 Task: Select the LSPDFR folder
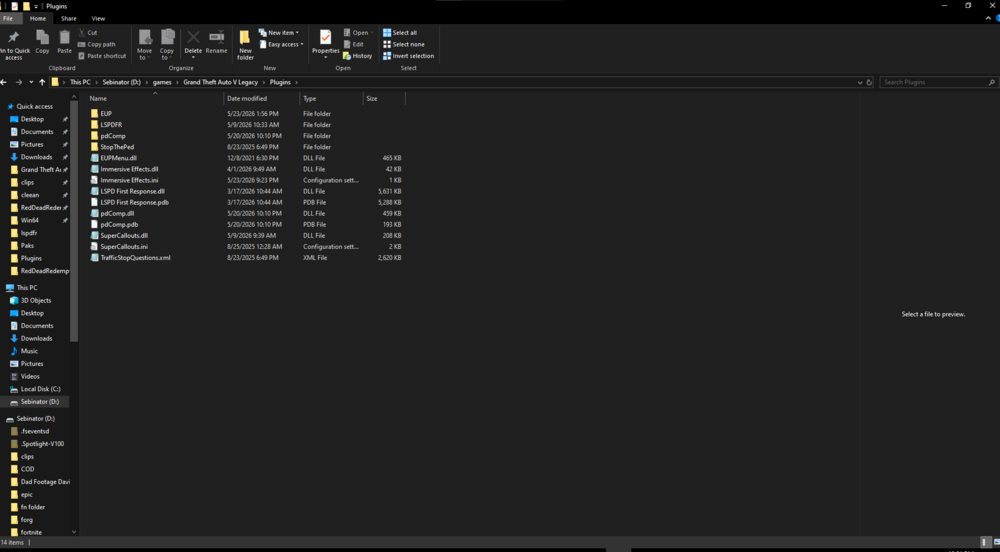(x=111, y=125)
